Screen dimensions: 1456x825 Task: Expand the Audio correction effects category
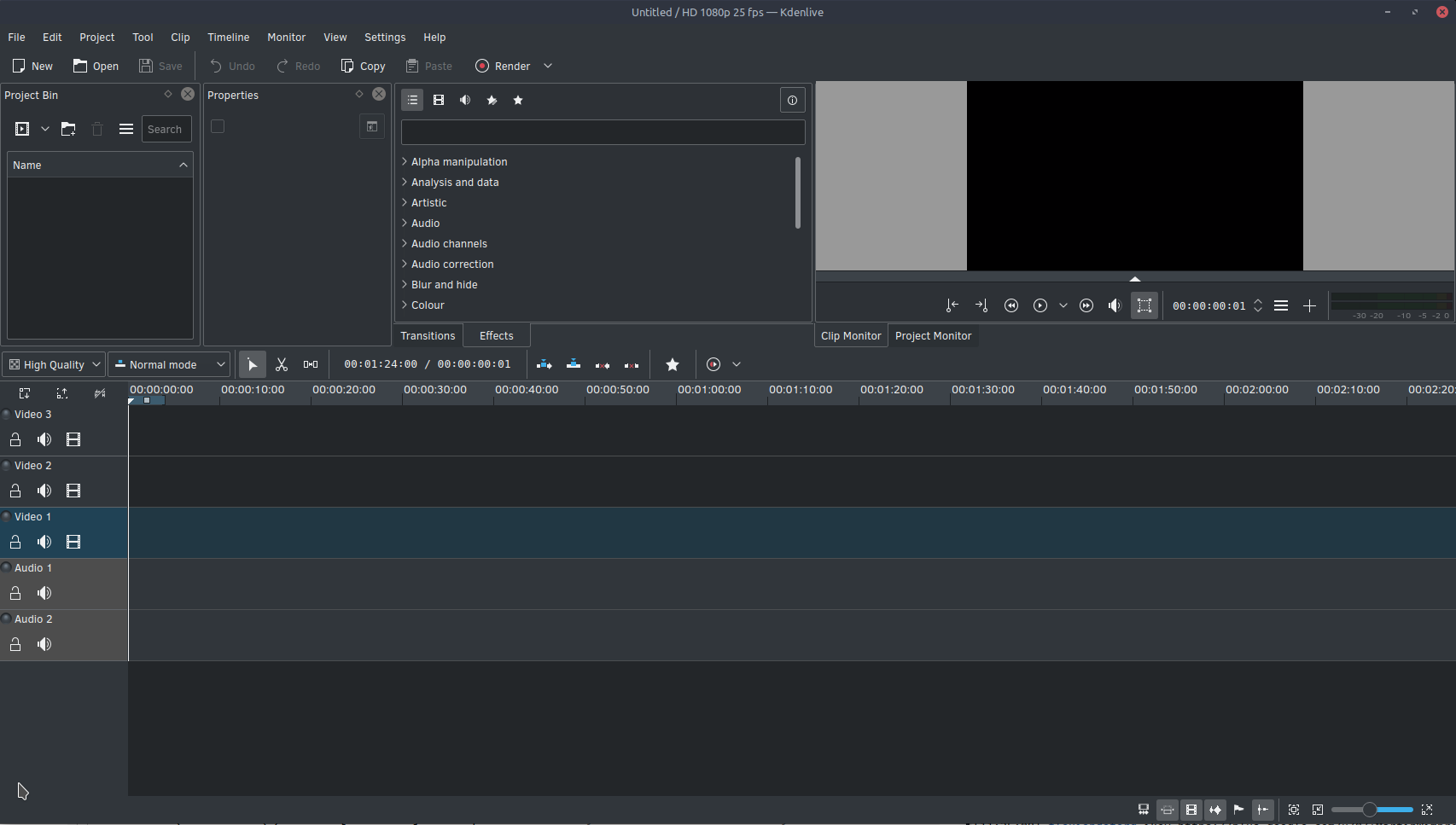coord(405,264)
